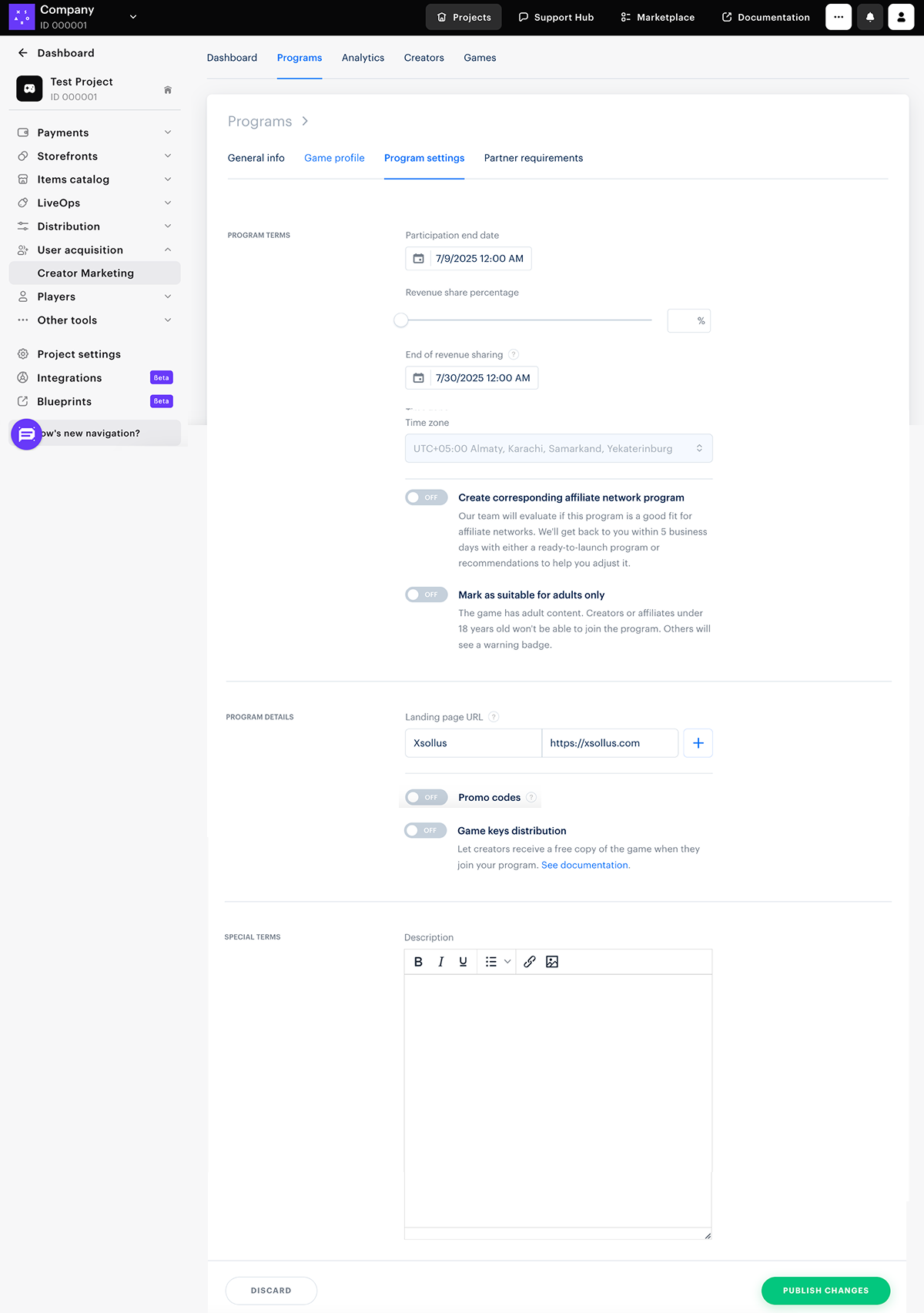Click the Underline formatting icon
This screenshot has width=924, height=1313.
[x=463, y=962]
